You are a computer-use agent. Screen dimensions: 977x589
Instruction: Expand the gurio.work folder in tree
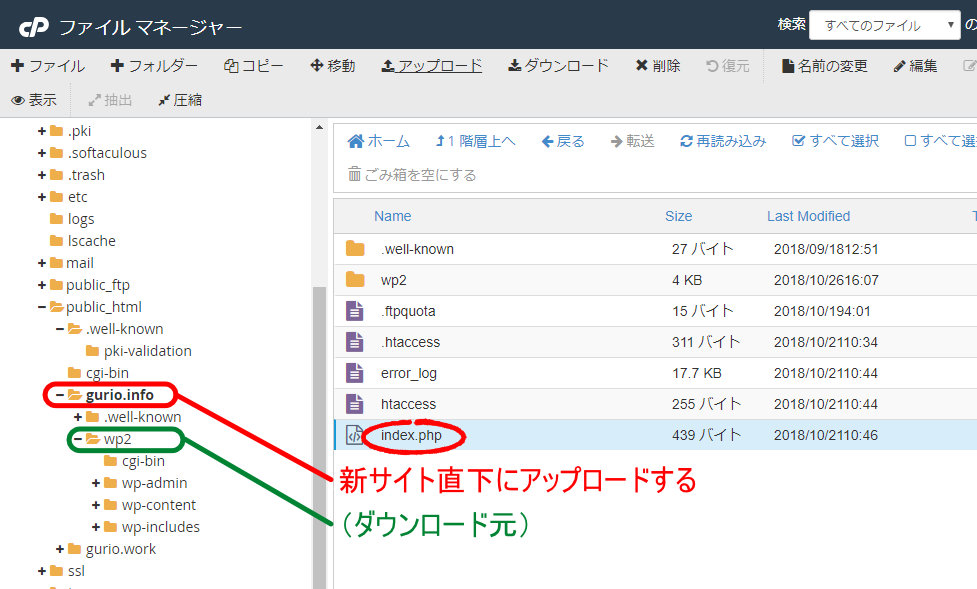click(x=60, y=549)
